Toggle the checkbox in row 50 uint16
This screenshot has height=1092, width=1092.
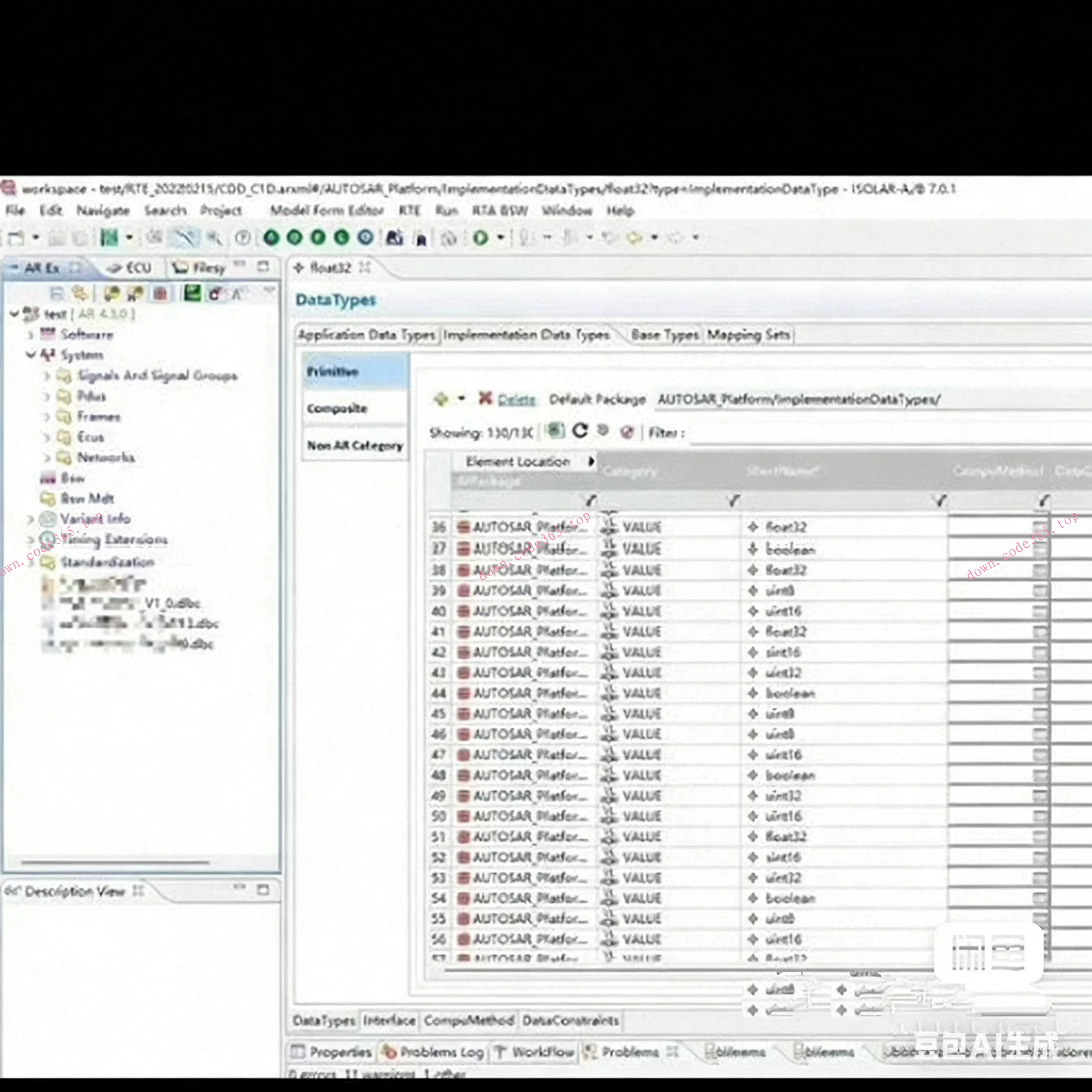click(1040, 816)
